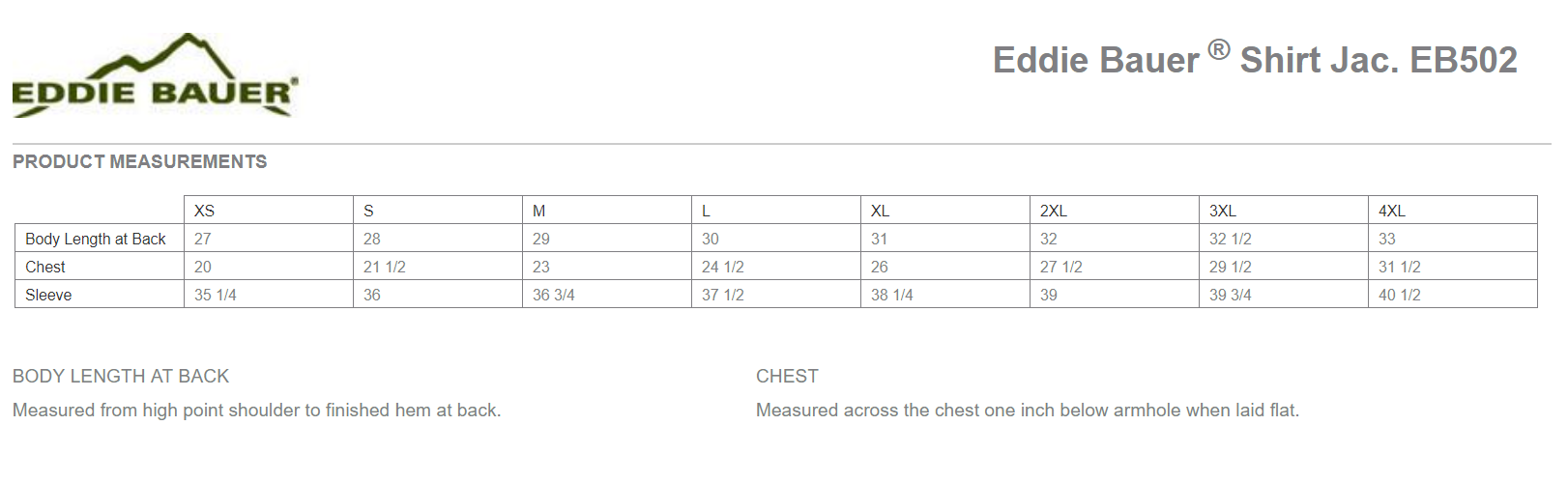Viewport: 1568px width, 482px height.
Task: Click the Eddie Bauer mountain logo
Action: click(155, 75)
